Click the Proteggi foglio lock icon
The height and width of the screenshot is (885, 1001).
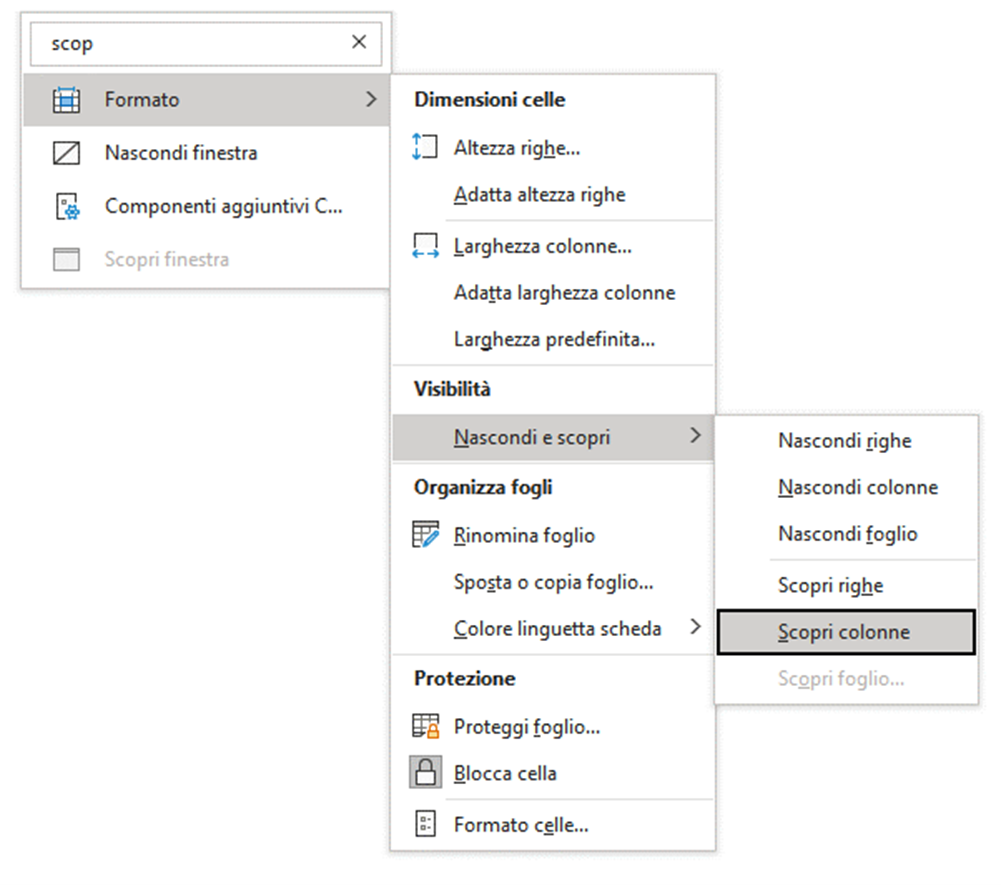425,726
